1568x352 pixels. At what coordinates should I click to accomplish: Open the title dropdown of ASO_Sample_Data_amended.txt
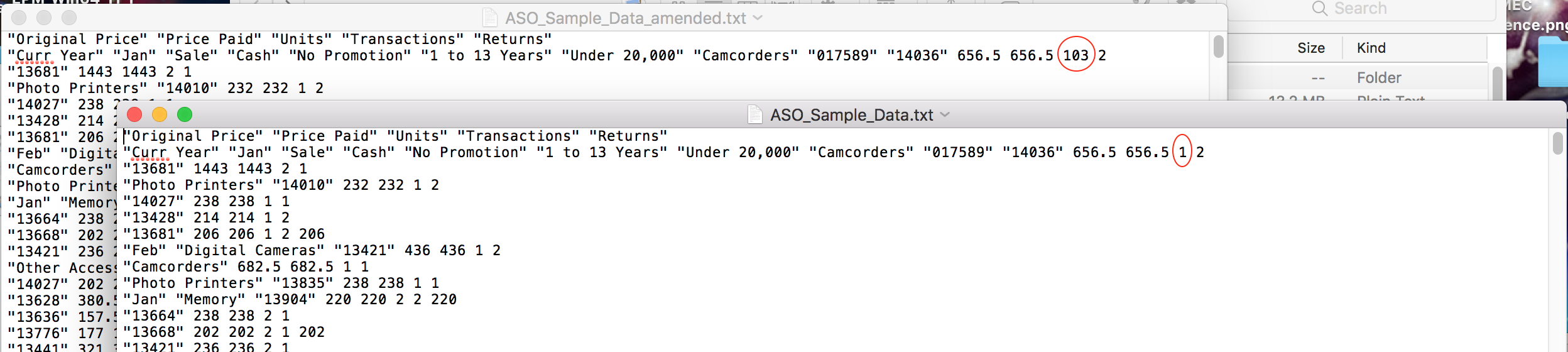click(758, 18)
